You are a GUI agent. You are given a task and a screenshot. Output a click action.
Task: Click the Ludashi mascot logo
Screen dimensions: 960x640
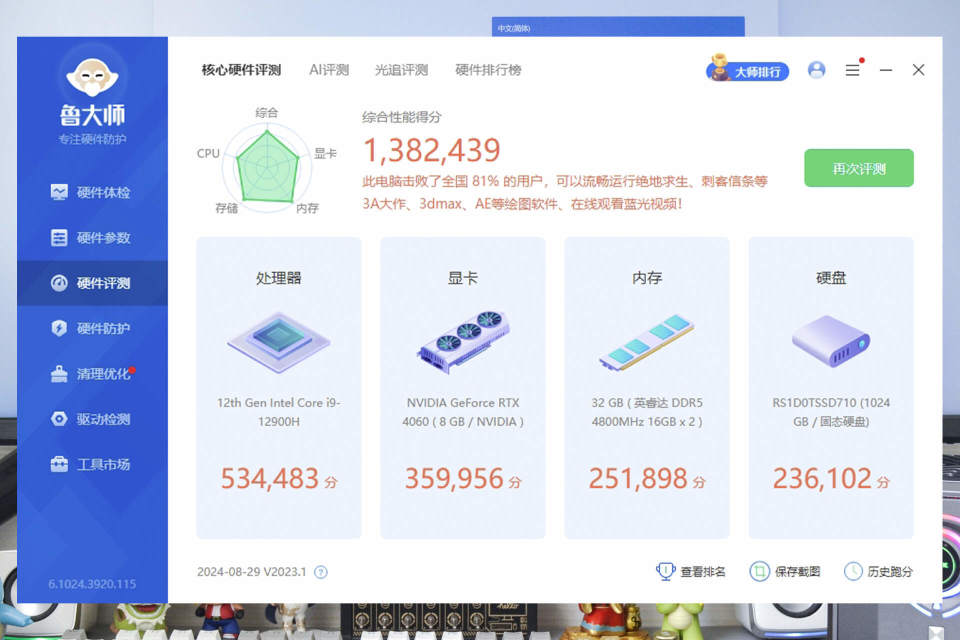pyautogui.click(x=92, y=77)
